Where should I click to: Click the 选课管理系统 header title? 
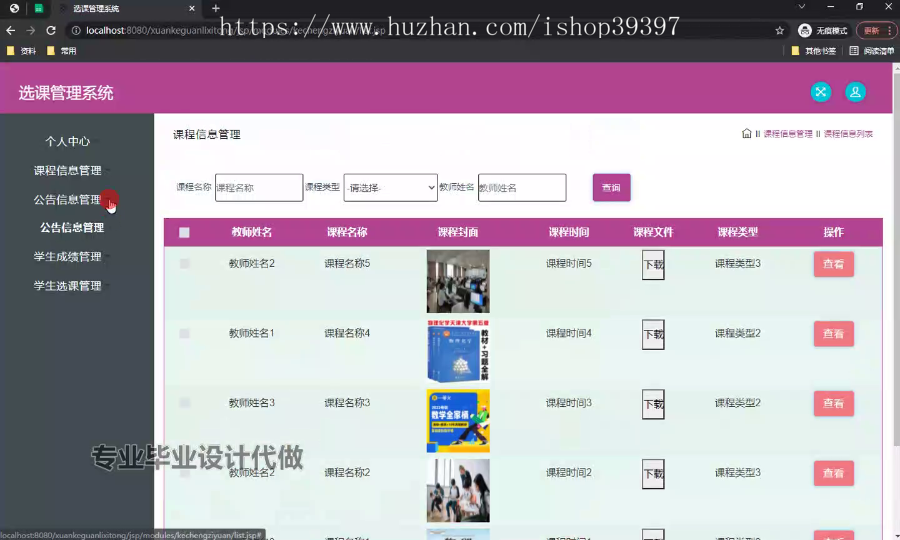(65, 92)
